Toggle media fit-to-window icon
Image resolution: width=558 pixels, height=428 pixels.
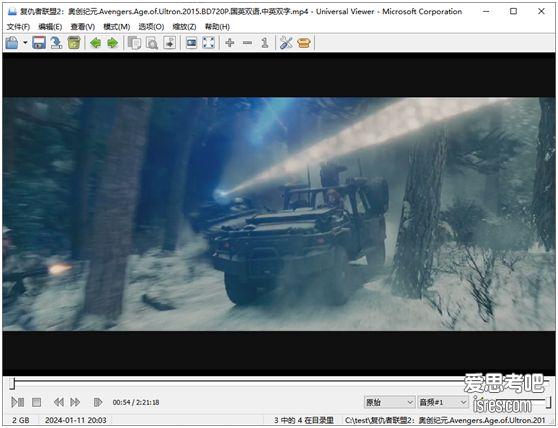point(191,43)
